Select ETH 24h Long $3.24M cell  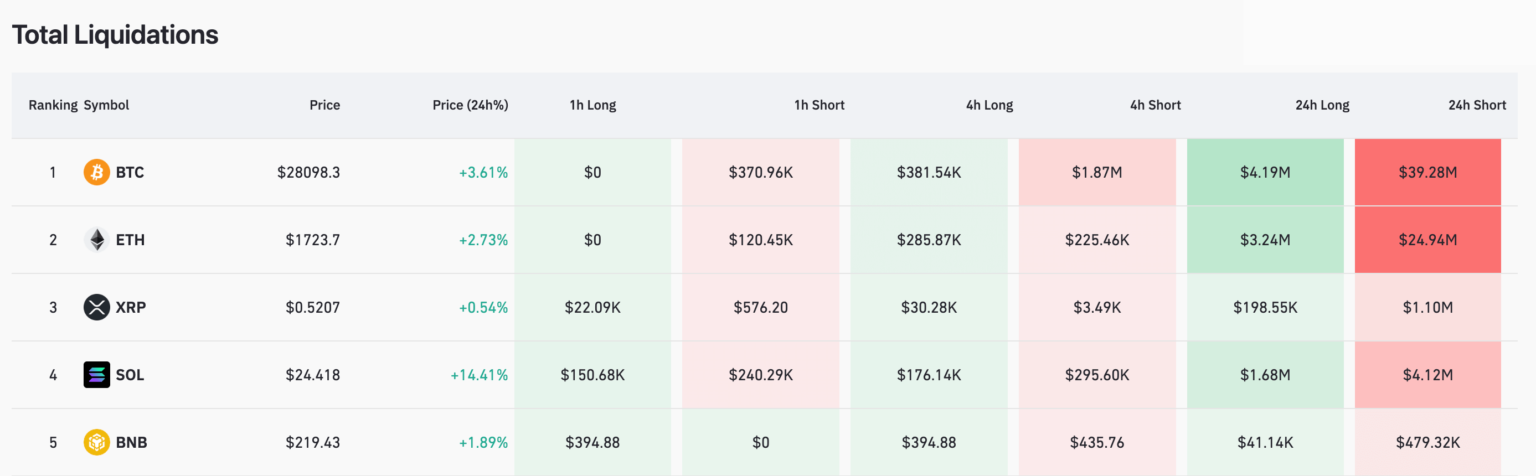tap(1264, 240)
